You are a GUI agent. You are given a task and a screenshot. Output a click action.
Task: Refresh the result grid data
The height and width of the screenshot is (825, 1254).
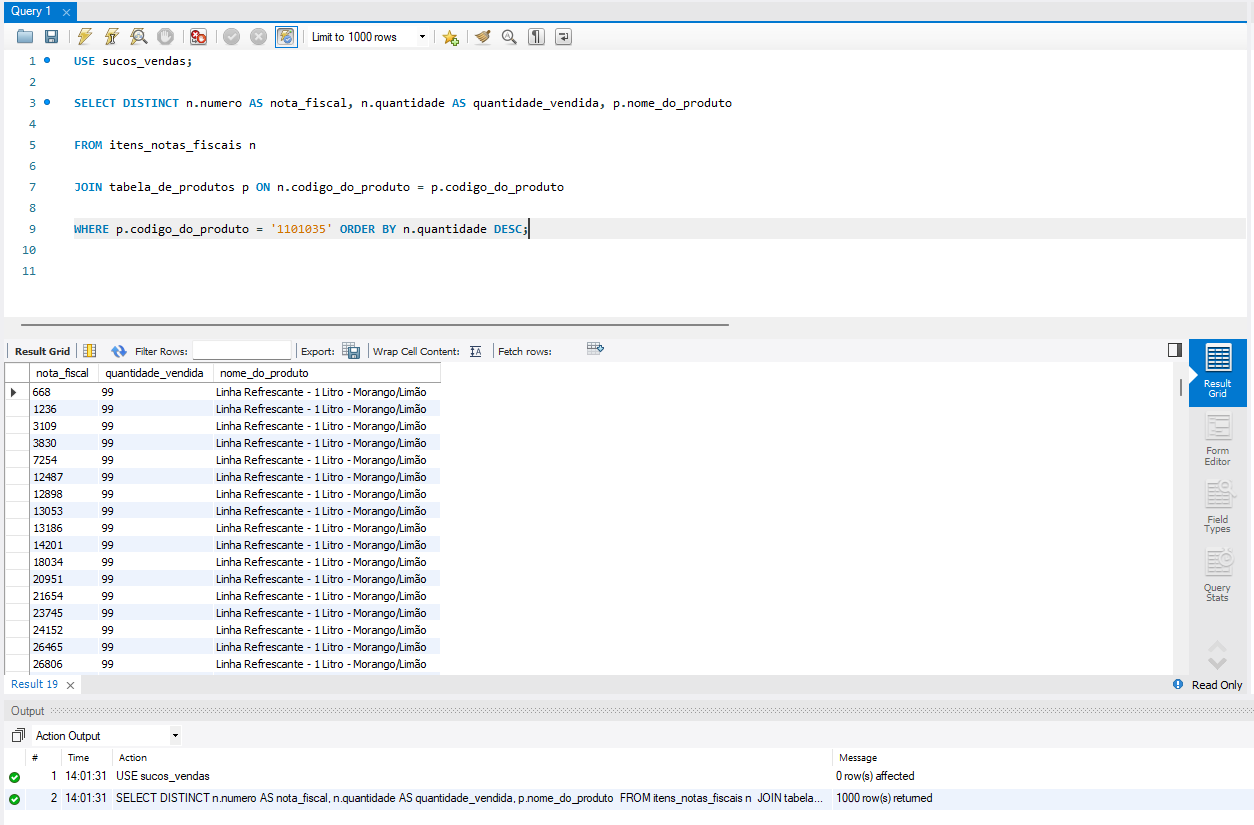coord(119,351)
